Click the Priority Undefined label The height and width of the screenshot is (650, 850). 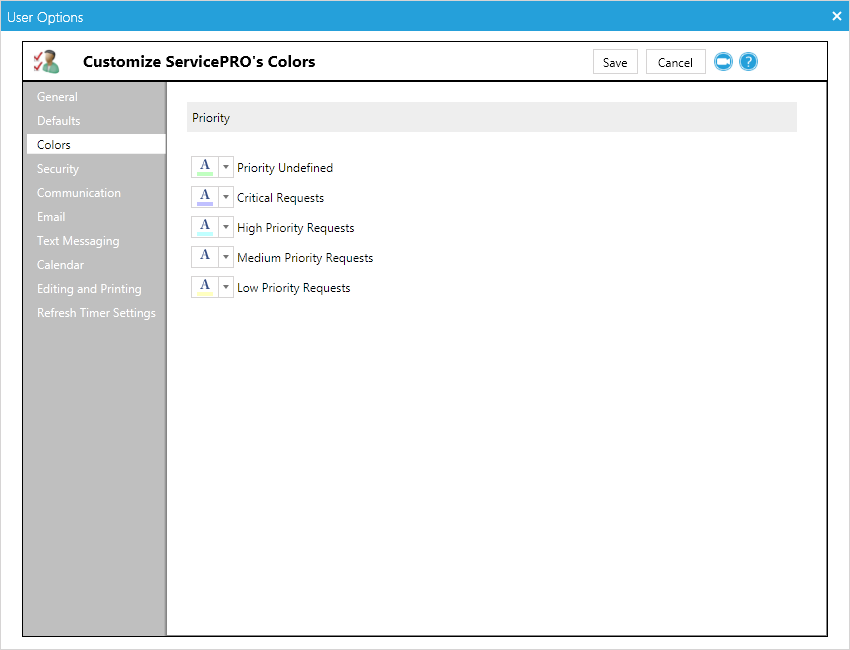(285, 168)
